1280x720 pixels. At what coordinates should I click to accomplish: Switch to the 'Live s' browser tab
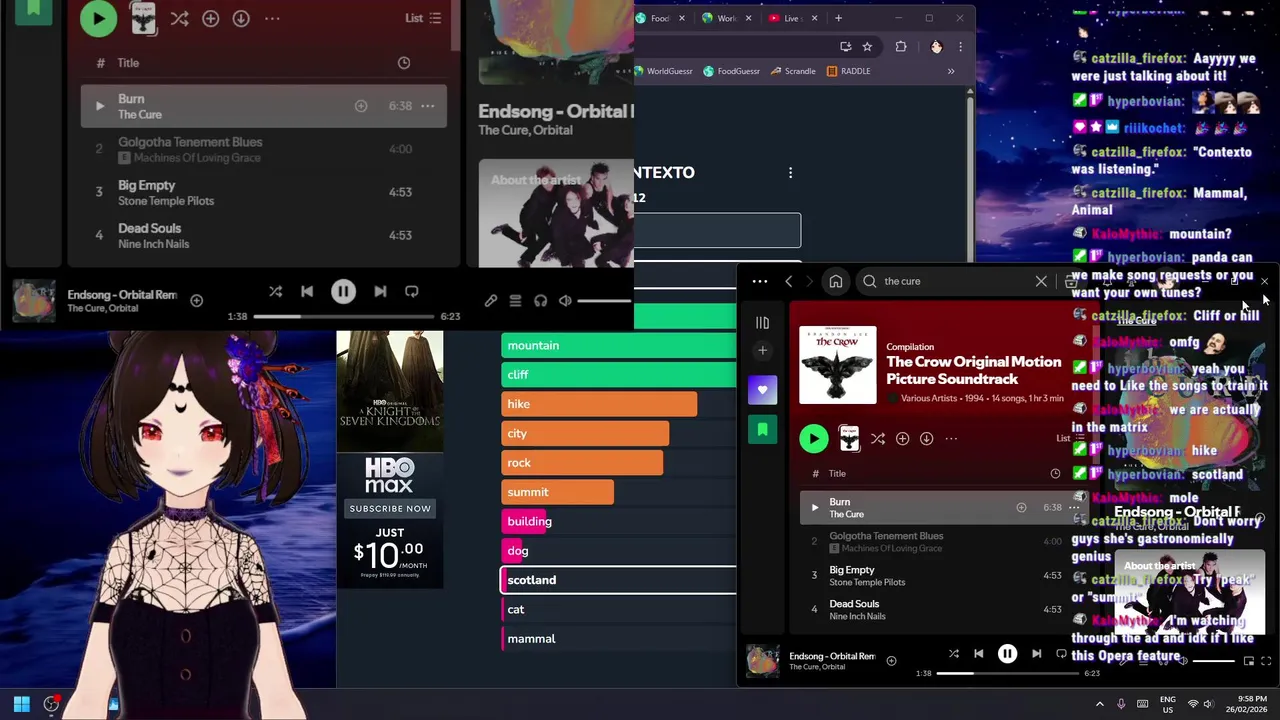click(794, 18)
